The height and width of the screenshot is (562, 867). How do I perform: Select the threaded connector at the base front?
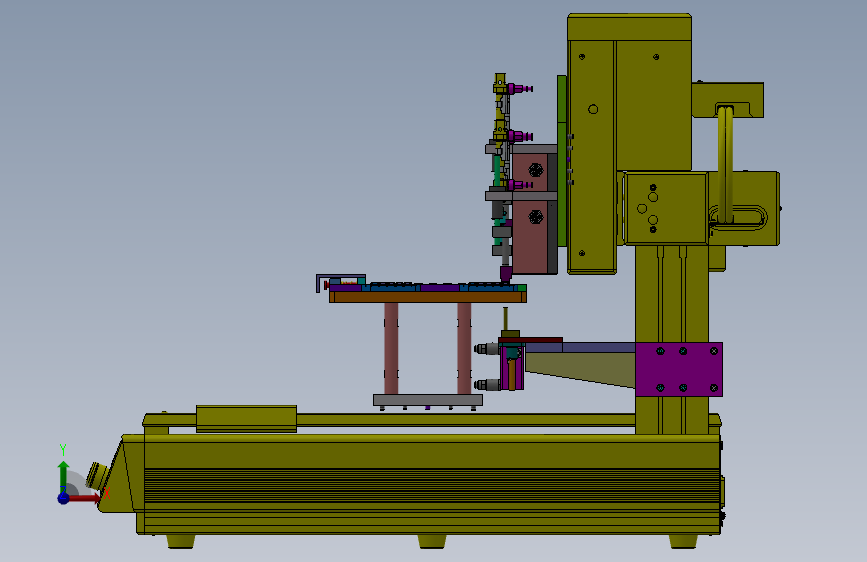point(96,476)
